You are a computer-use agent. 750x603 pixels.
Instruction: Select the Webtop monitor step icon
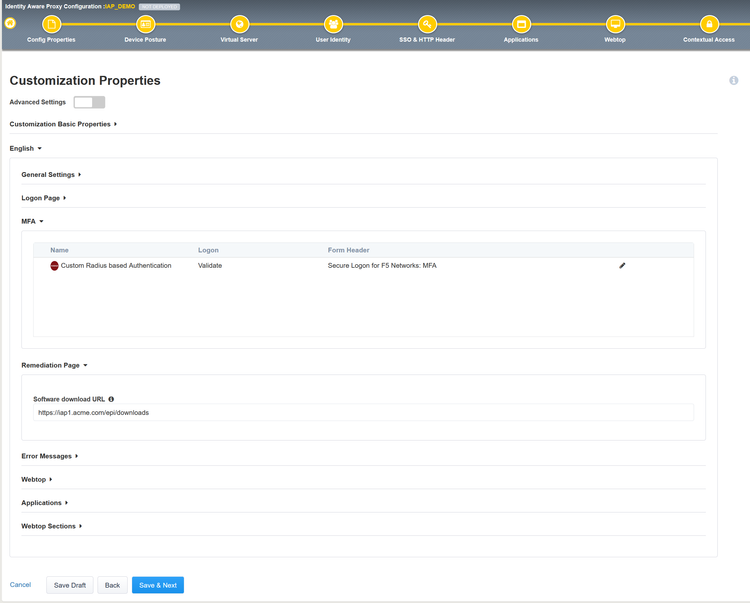point(615,24)
